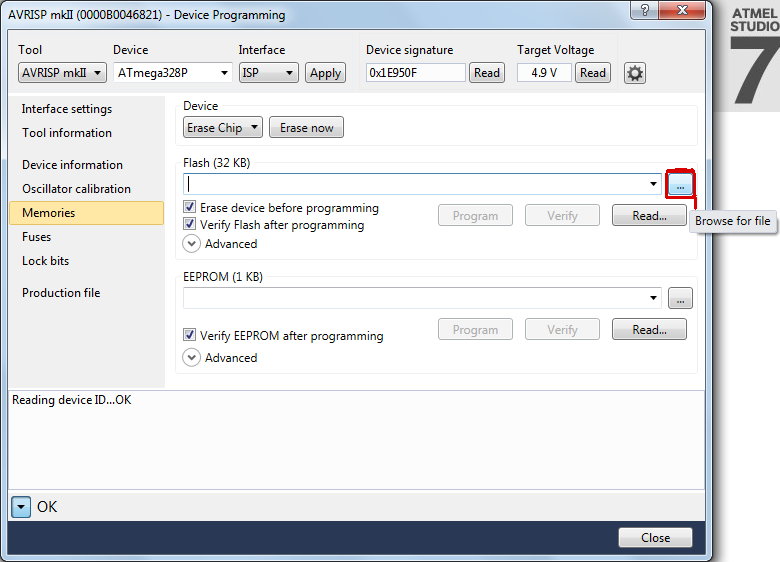Click the help question mark in title bar
The image size is (780, 562).
tap(647, 10)
